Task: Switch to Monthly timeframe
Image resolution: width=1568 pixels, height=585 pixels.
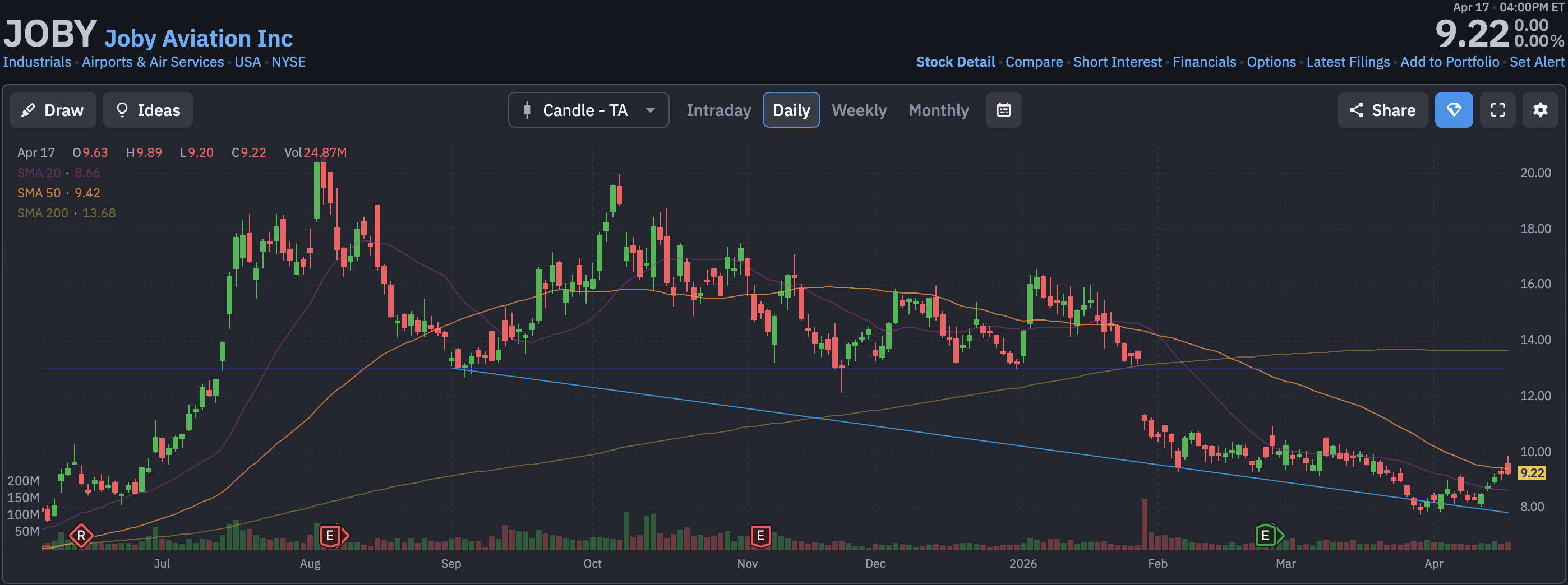Action: (x=939, y=110)
